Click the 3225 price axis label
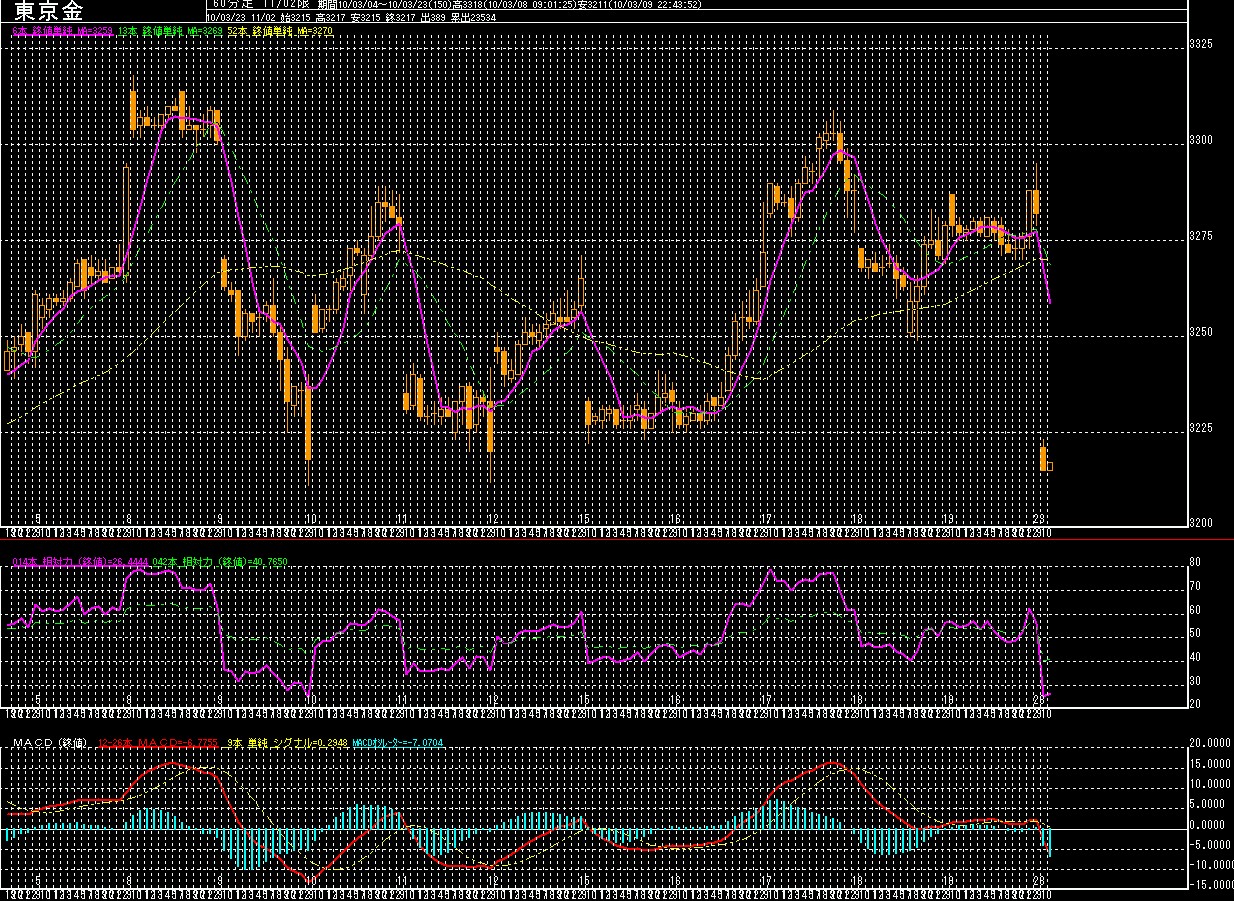1234x901 pixels. [x=1201, y=428]
